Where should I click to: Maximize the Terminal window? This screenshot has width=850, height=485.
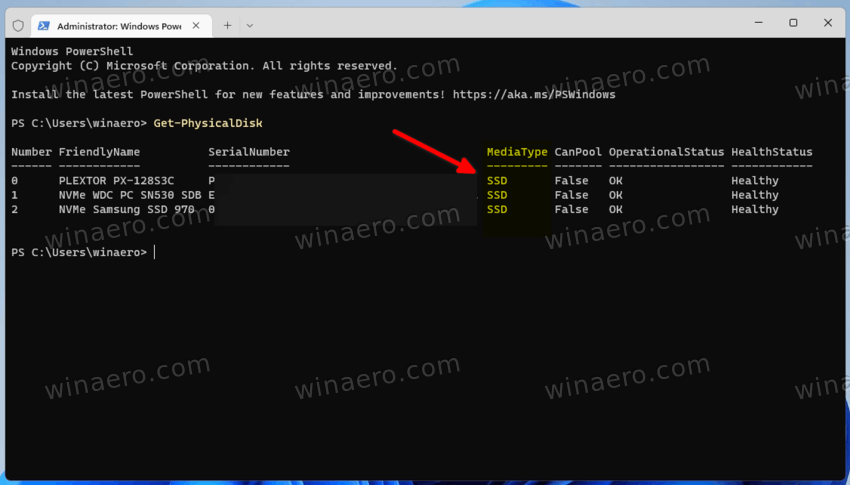(793, 23)
